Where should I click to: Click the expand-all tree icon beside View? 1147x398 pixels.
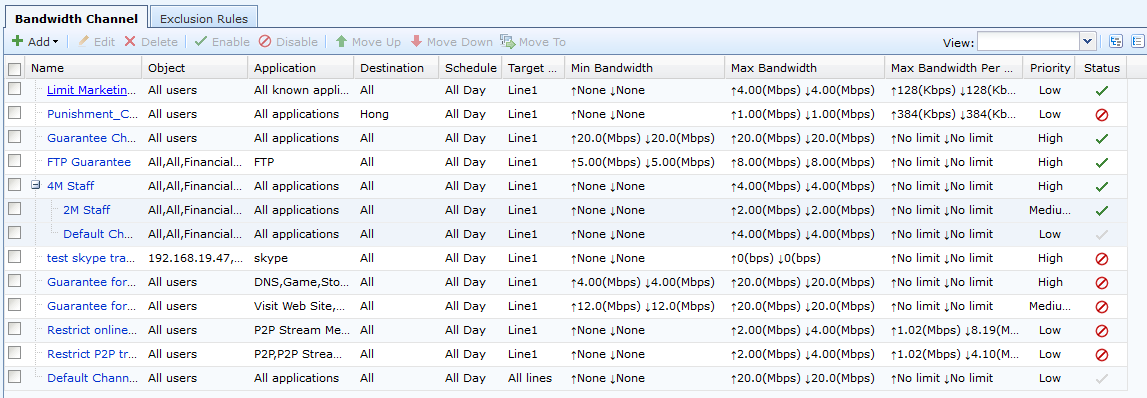[1116, 42]
